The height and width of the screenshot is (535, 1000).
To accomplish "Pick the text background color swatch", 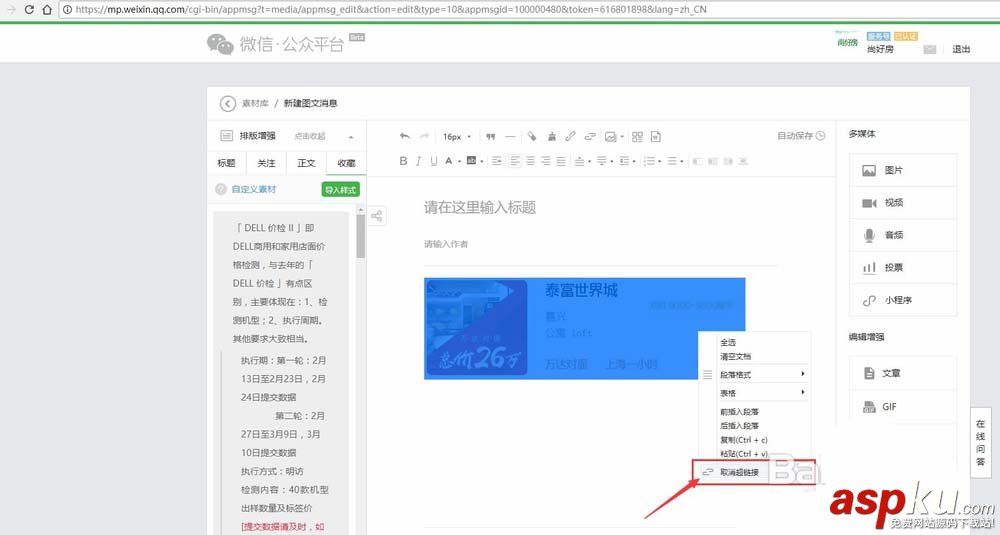I will click(x=471, y=161).
